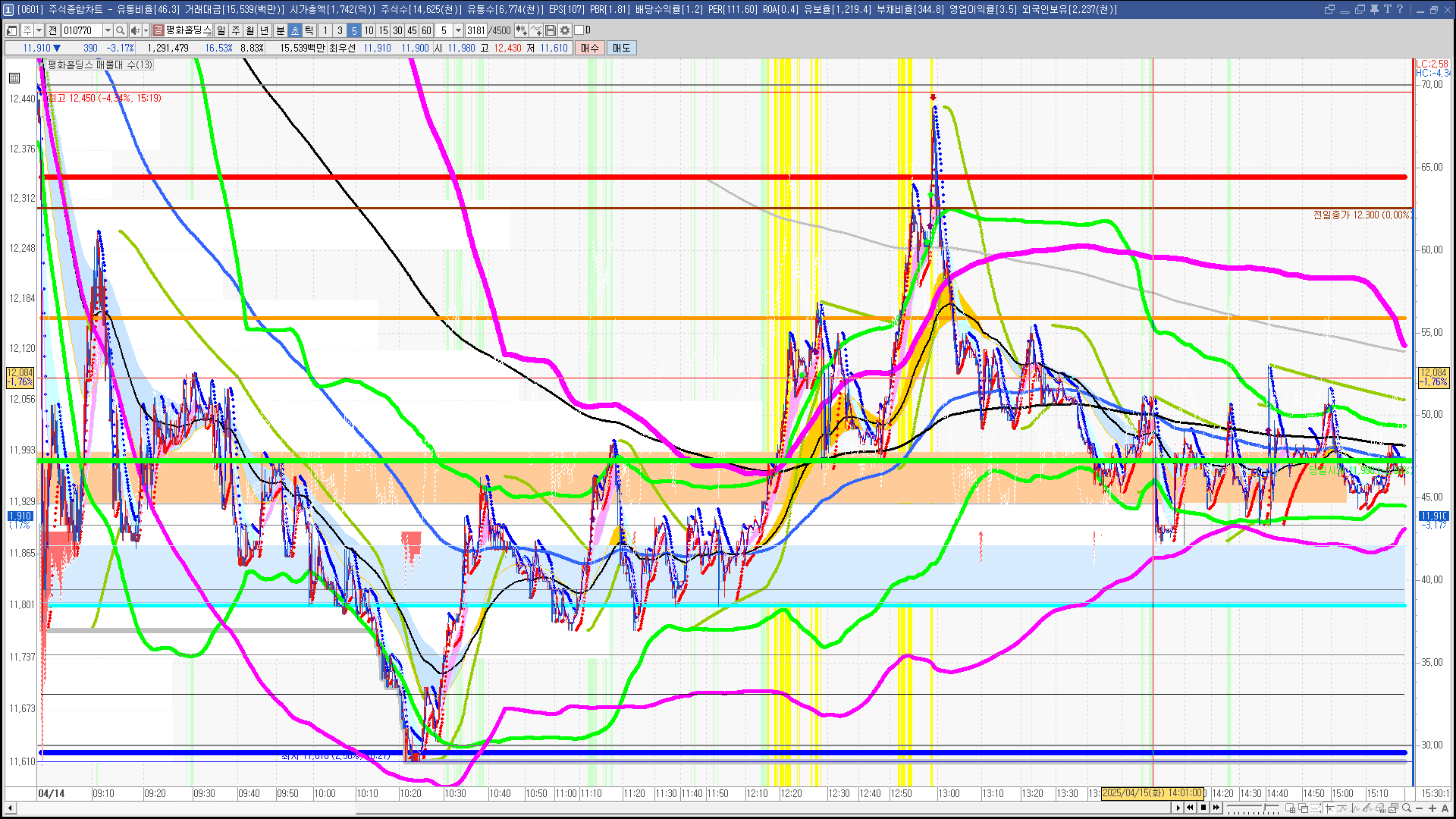Select the 틱 (tick) period toggle

click(x=309, y=30)
